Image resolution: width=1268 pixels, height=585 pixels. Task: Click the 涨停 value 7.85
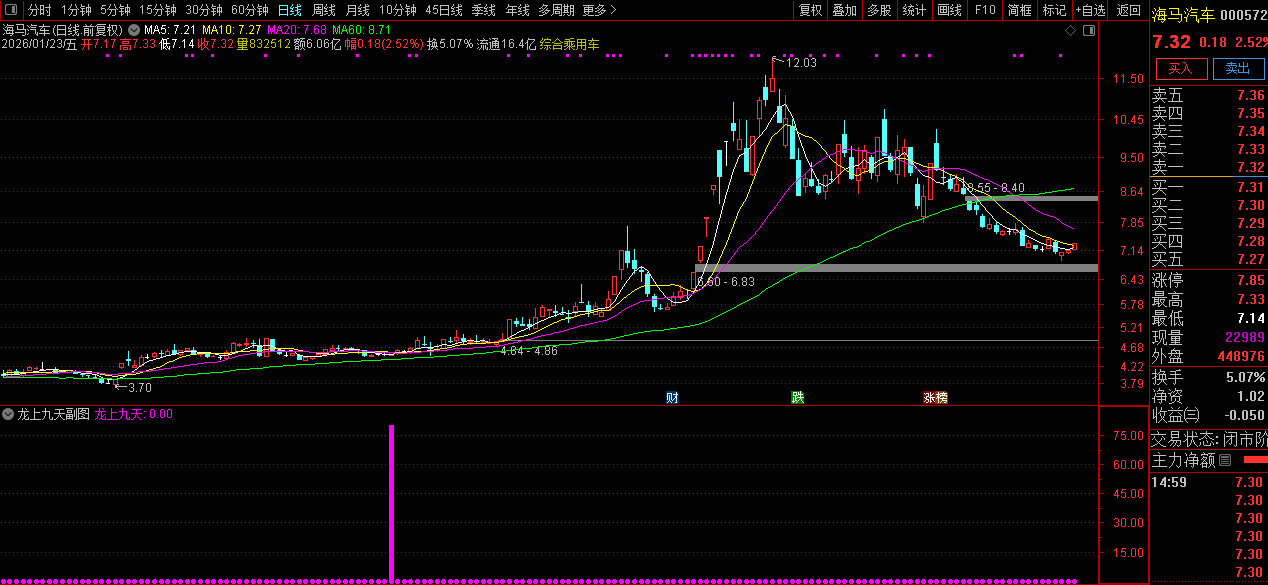pyautogui.click(x=1250, y=280)
